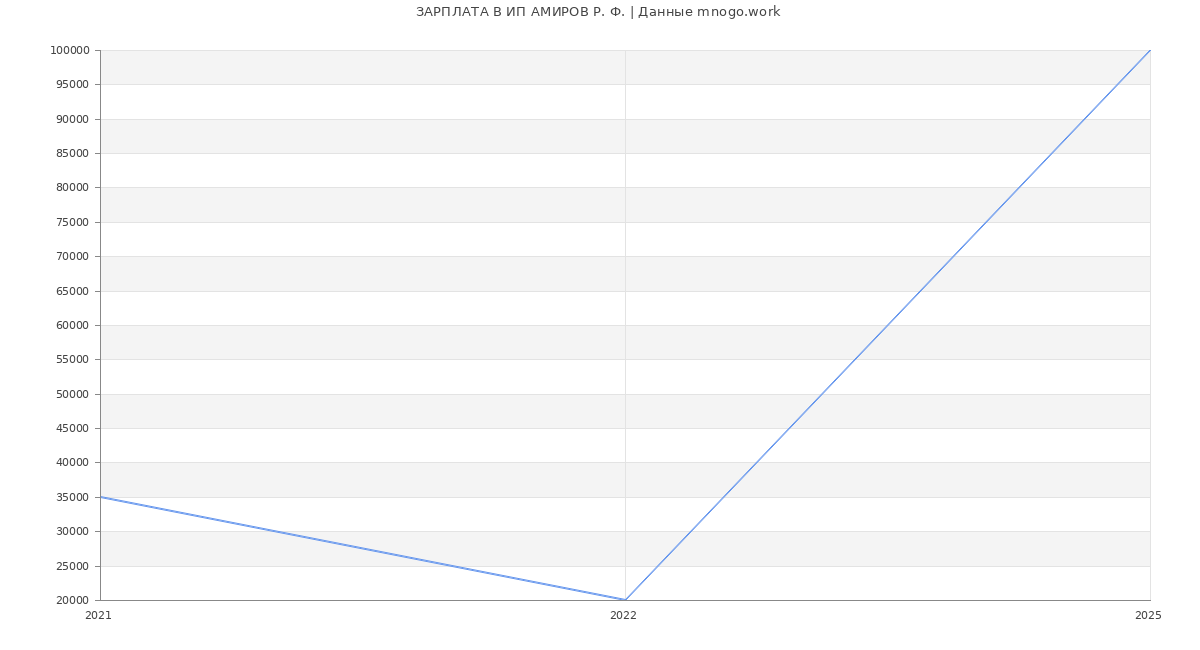This screenshot has height=650, width=1200.
Task: Click the 30000 y-axis label
Action: 72,532
